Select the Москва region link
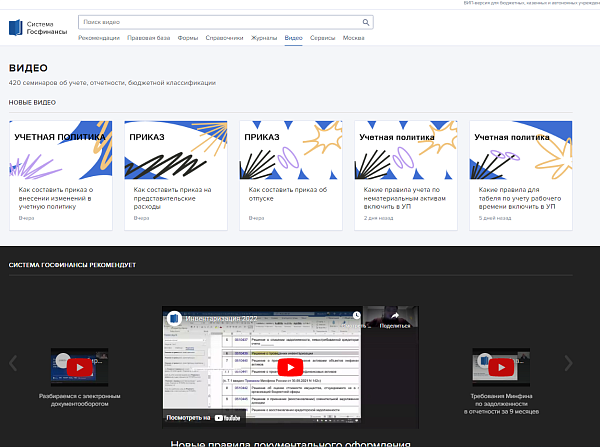600x447 pixels. (353, 38)
